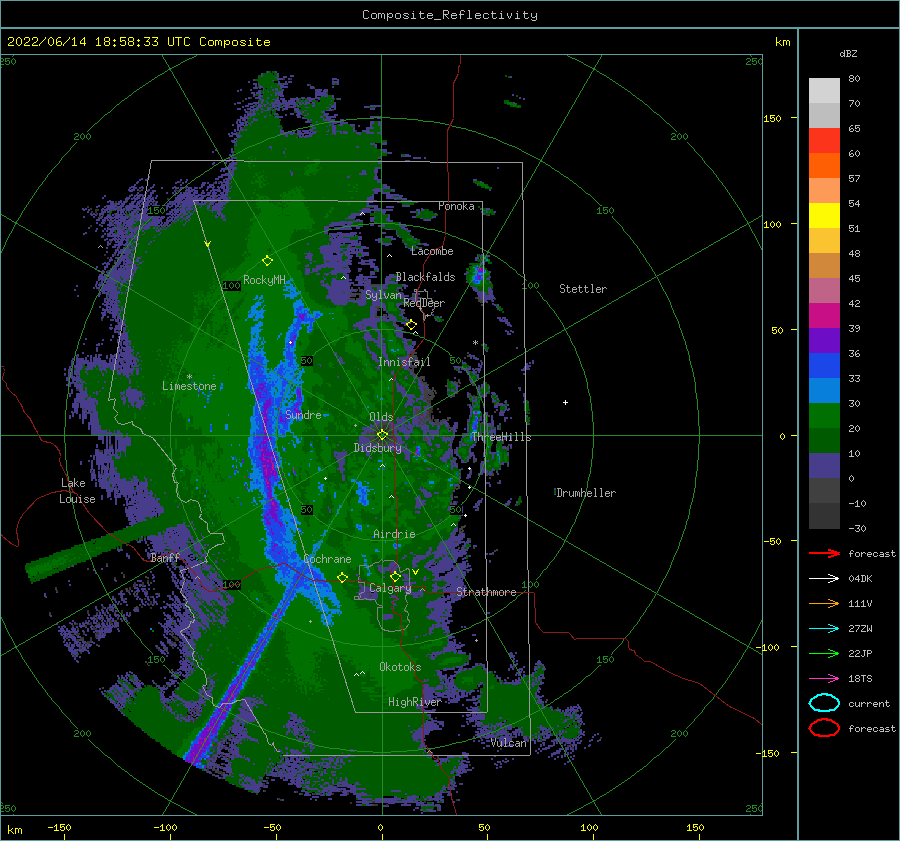Click the Sundre label
Viewport: 900px width, 841px height.
pyautogui.click(x=303, y=414)
